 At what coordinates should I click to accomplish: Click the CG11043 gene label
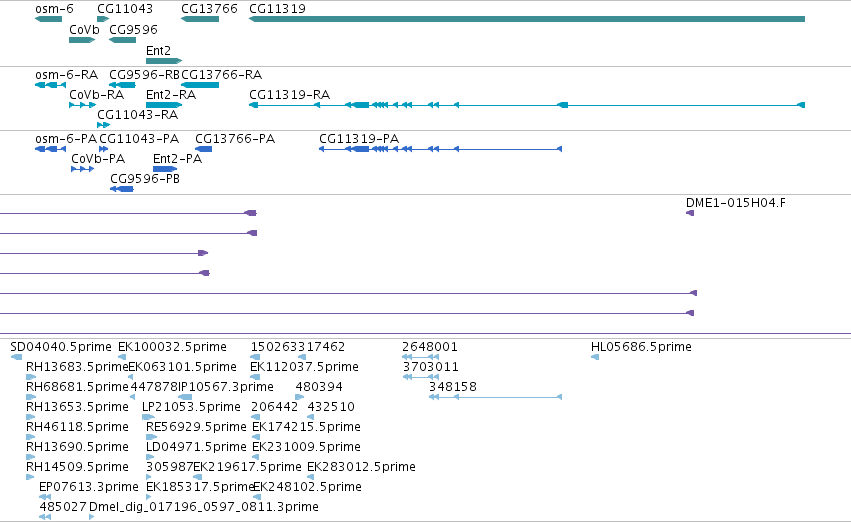coord(125,9)
